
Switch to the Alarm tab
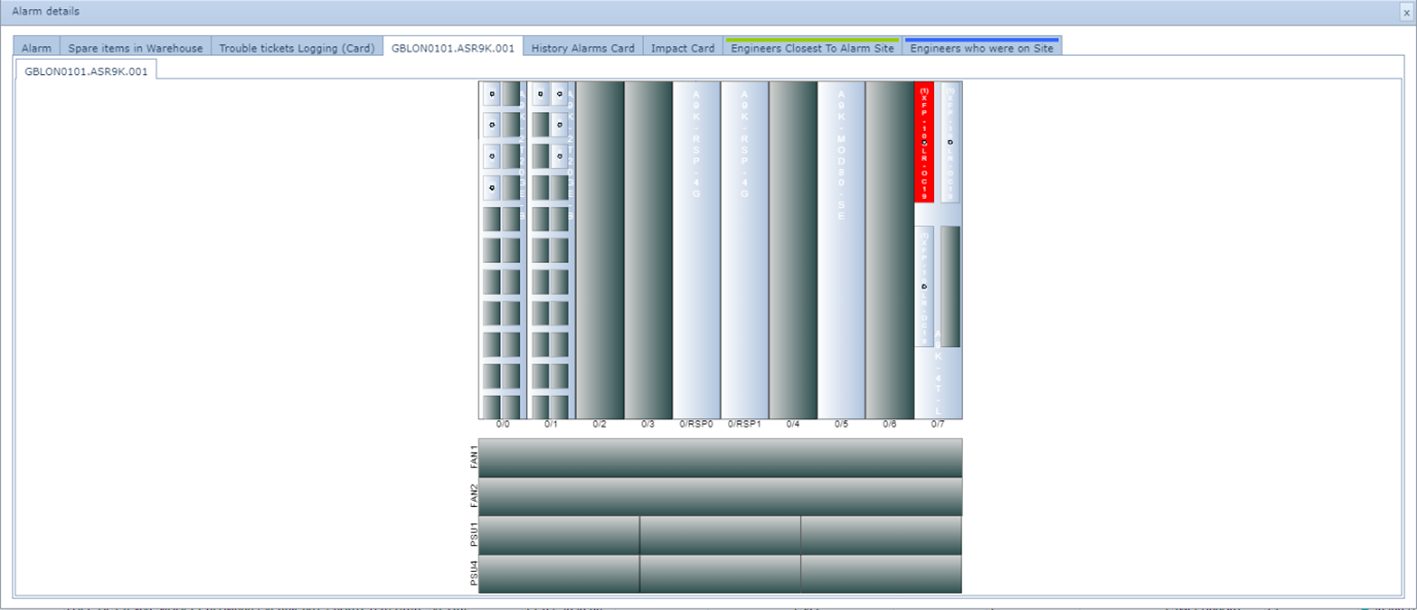pos(37,48)
